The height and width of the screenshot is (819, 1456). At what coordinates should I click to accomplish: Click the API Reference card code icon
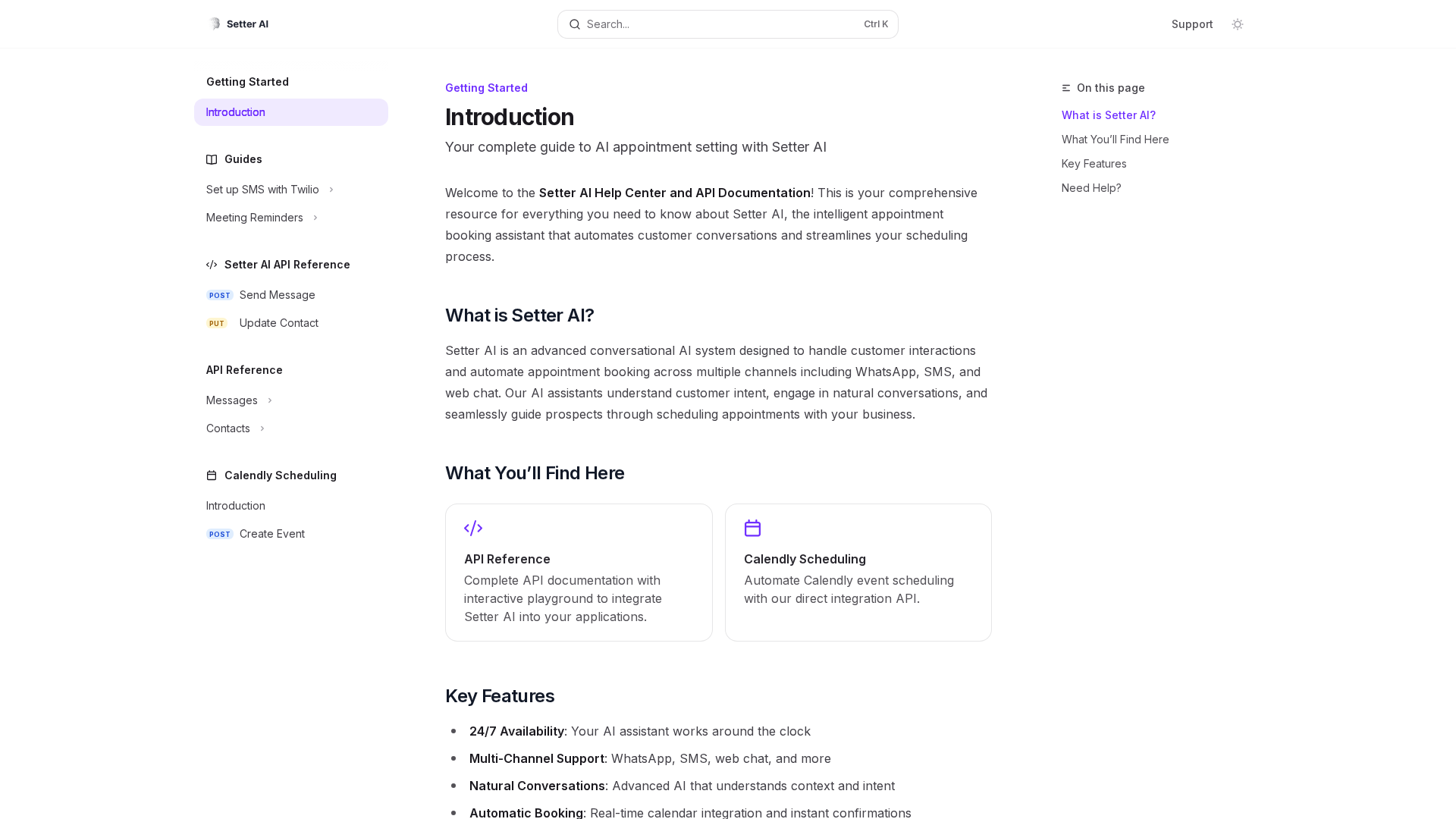click(x=473, y=528)
